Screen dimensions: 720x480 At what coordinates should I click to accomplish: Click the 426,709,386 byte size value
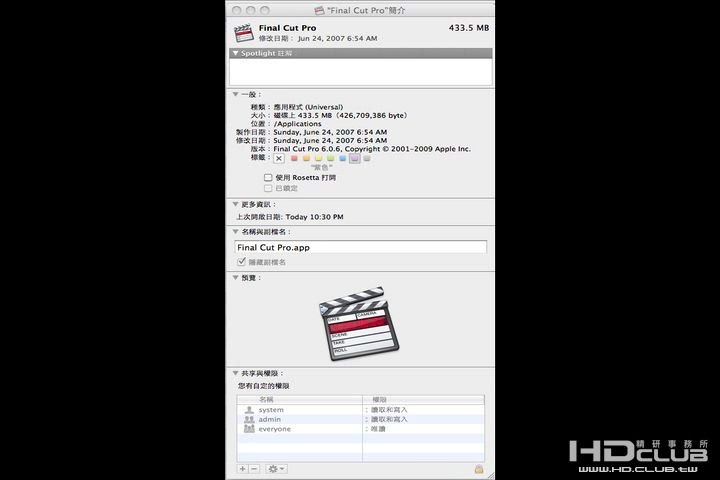(372, 115)
